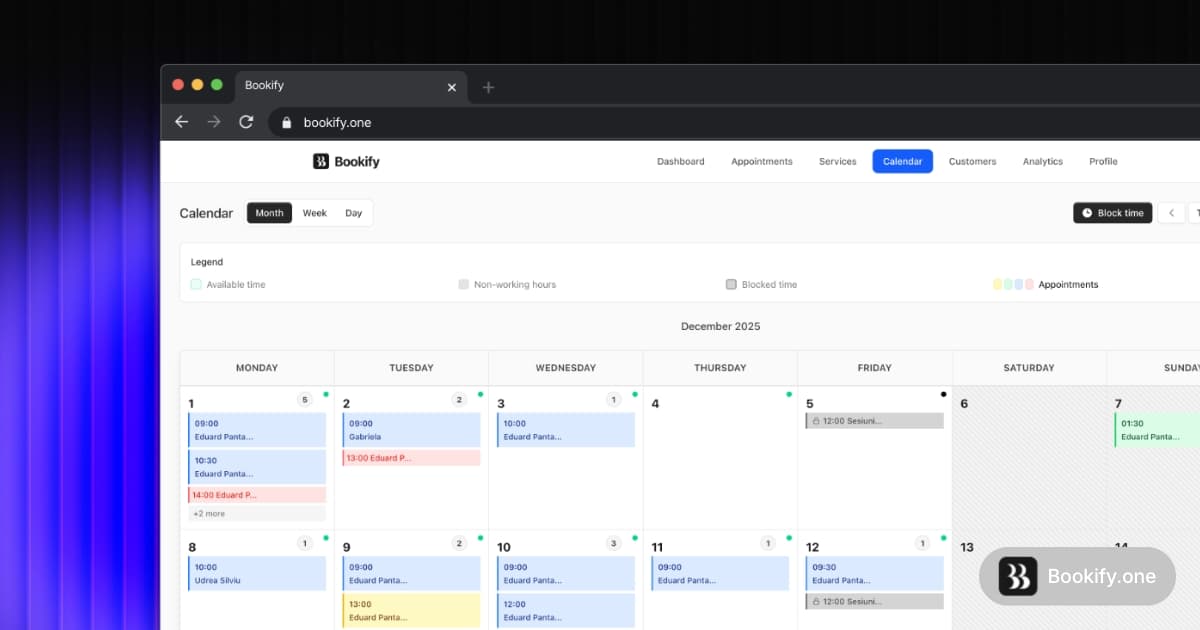The width and height of the screenshot is (1200, 630).
Task: Click the lock icon on Friday's Sesiuni block
Action: pos(817,421)
